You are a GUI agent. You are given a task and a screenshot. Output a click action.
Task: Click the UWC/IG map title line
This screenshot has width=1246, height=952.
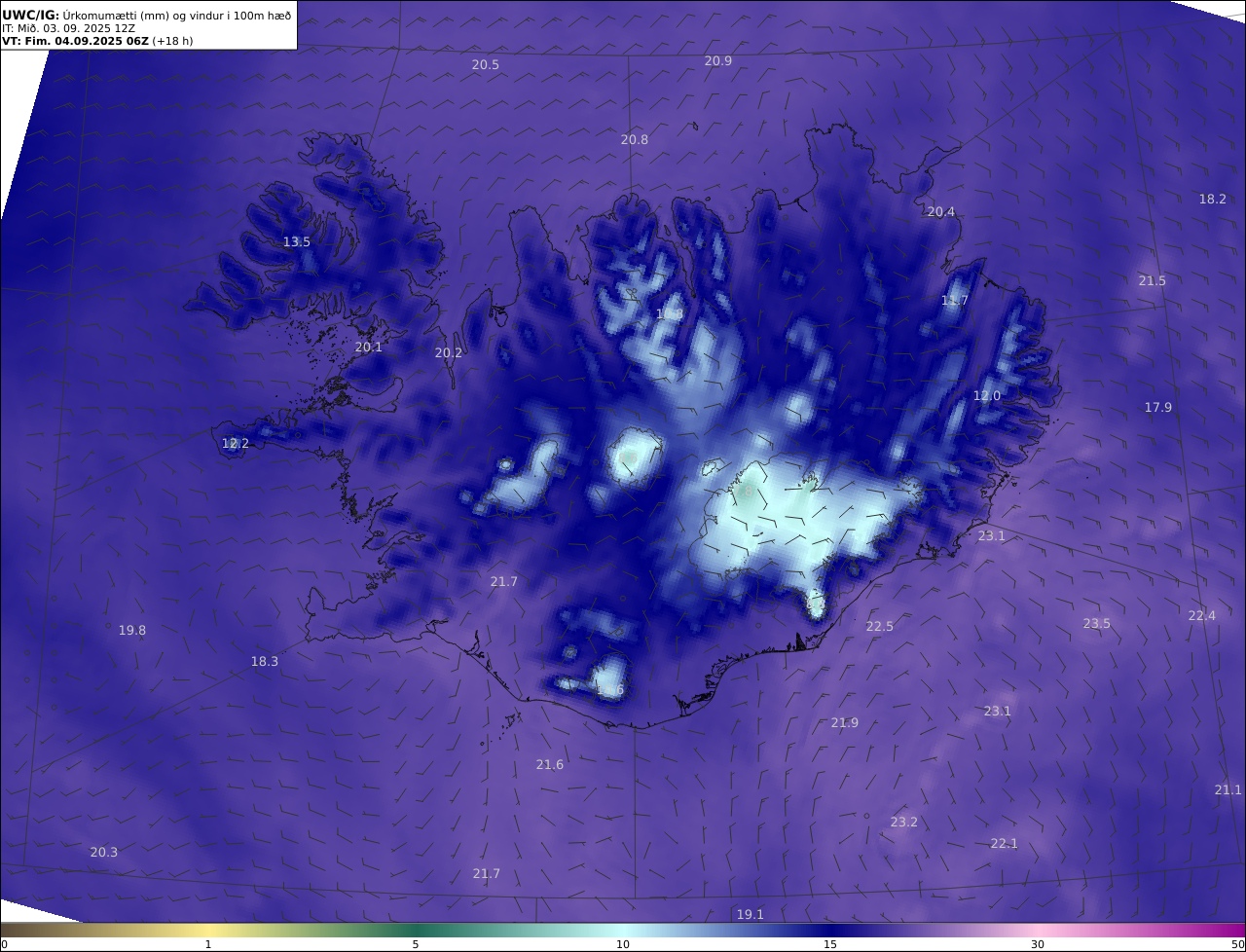tap(147, 14)
